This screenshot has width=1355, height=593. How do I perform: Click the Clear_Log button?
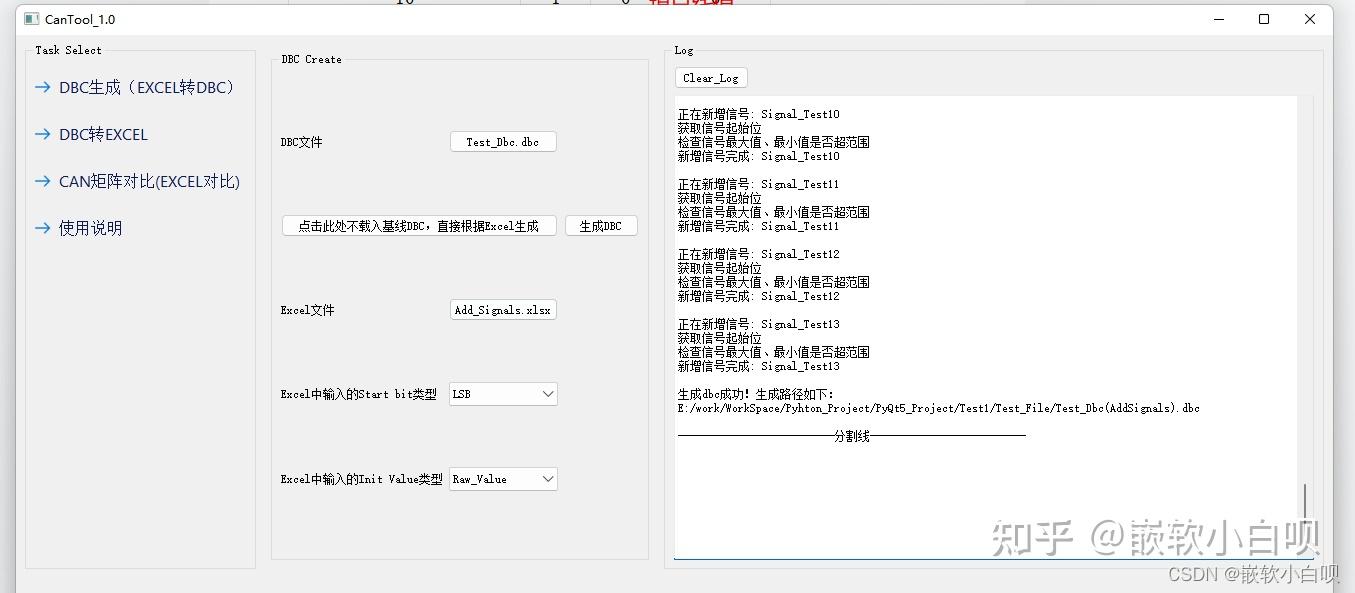click(710, 77)
